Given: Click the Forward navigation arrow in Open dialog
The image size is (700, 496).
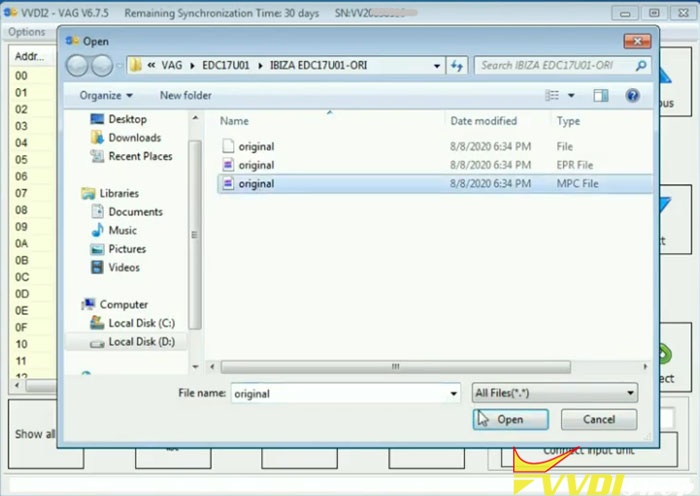Looking at the screenshot, I should tap(102, 66).
